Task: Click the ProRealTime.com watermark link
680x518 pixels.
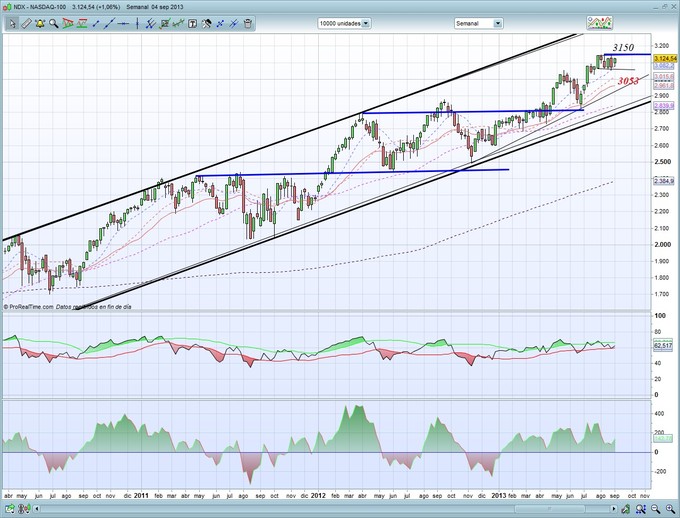Action: tap(28, 306)
